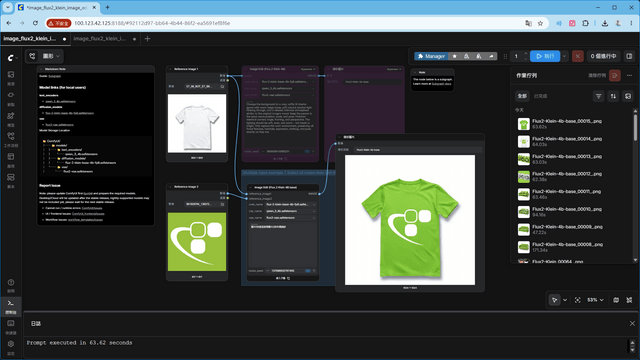Open the 53% zoom level dropdown
The image size is (640, 360).
pos(595,300)
